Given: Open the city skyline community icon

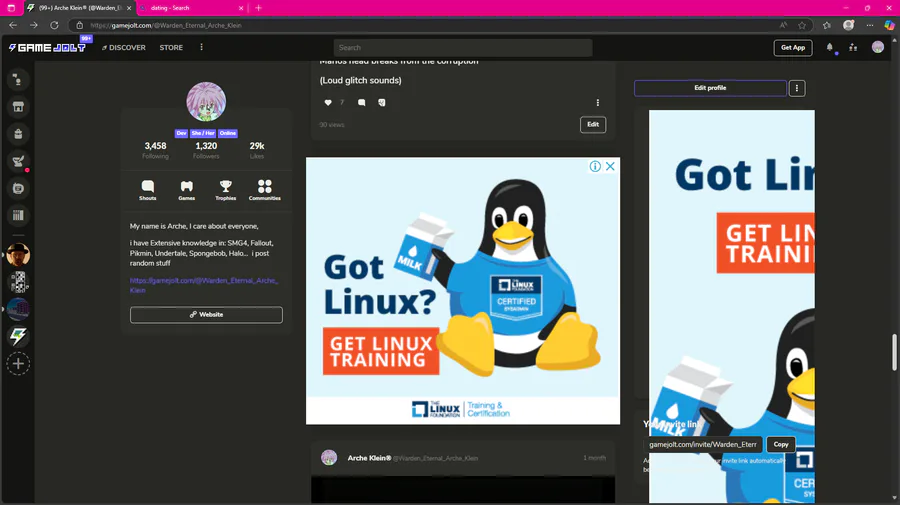Looking at the screenshot, I should click(x=18, y=309).
